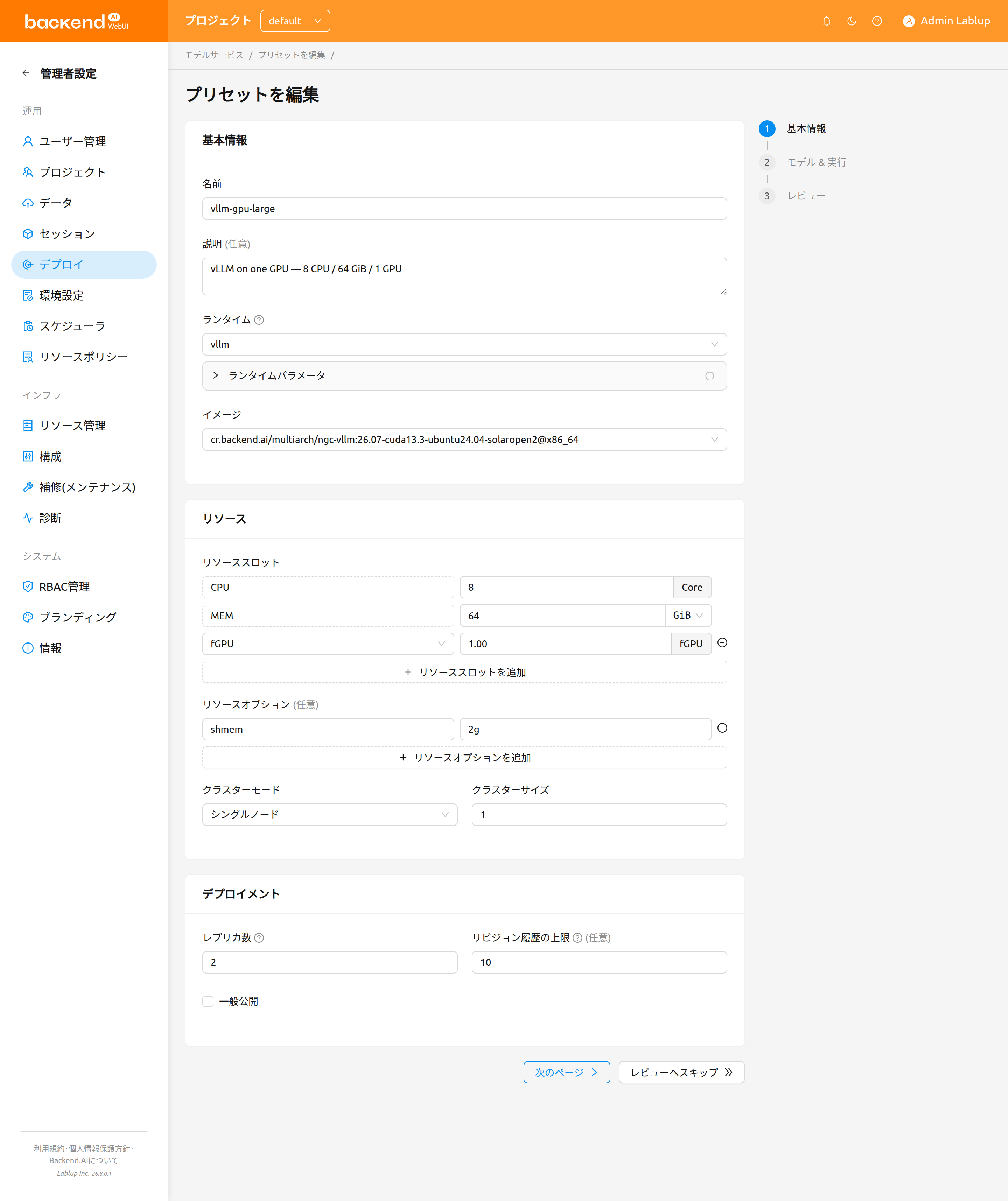This screenshot has width=1008, height=1201.
Task: Click the Admin Lablup user avatar icon
Action: pos(909,21)
